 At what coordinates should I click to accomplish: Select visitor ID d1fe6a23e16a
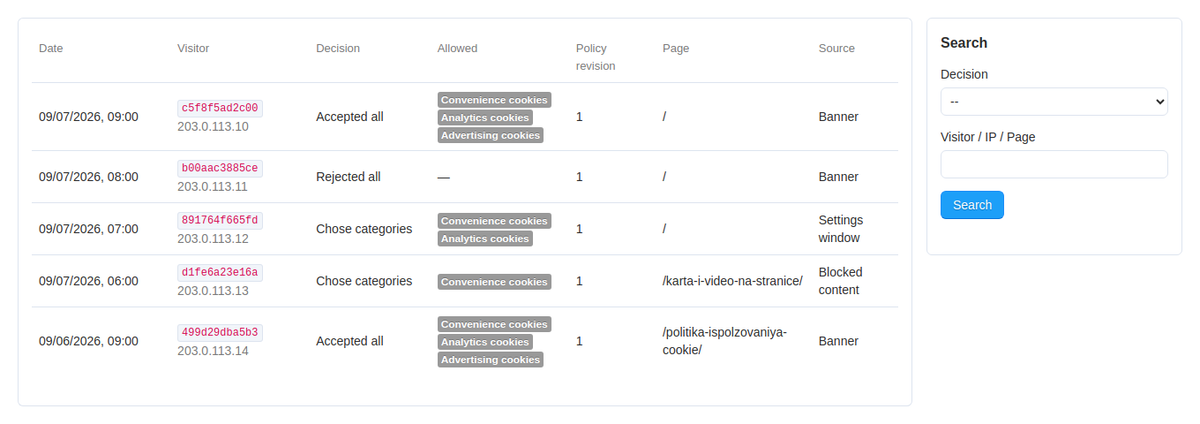tap(220, 272)
